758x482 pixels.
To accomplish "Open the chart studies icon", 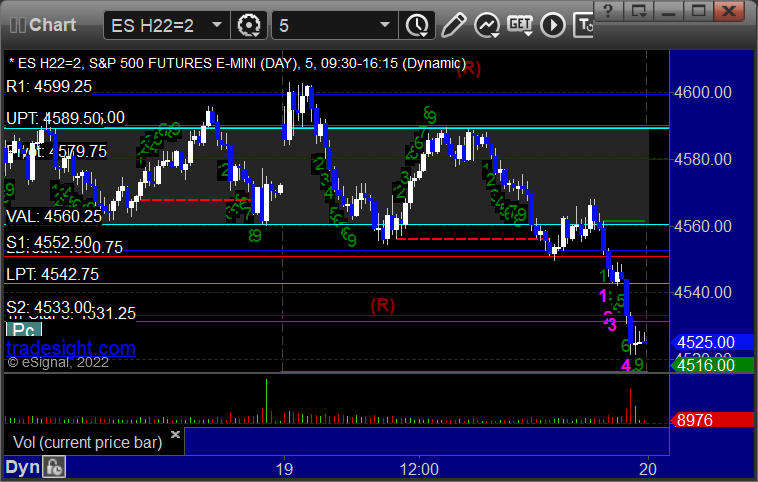I will [487, 25].
